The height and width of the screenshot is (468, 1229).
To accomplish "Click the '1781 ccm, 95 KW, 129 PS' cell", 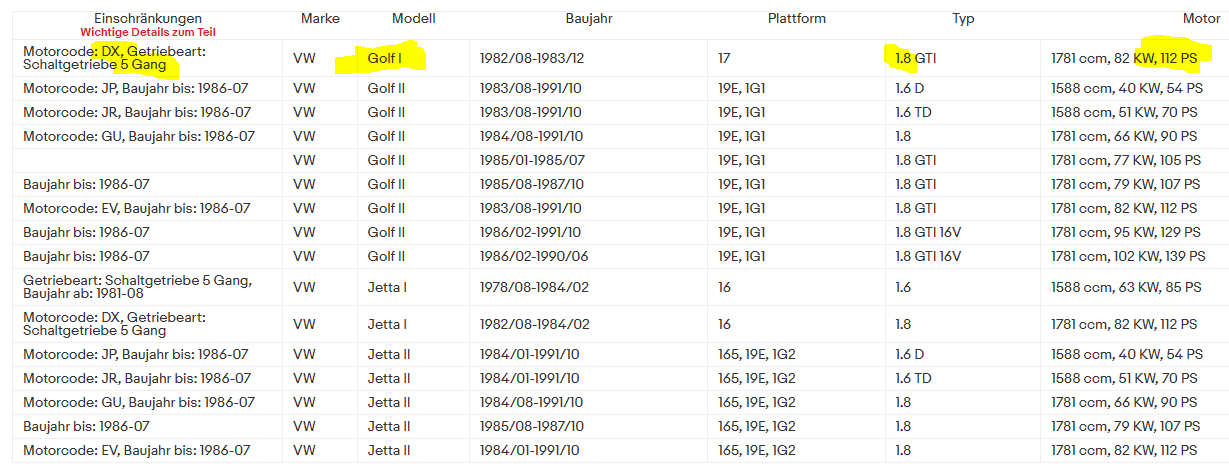I will (x=1124, y=232).
